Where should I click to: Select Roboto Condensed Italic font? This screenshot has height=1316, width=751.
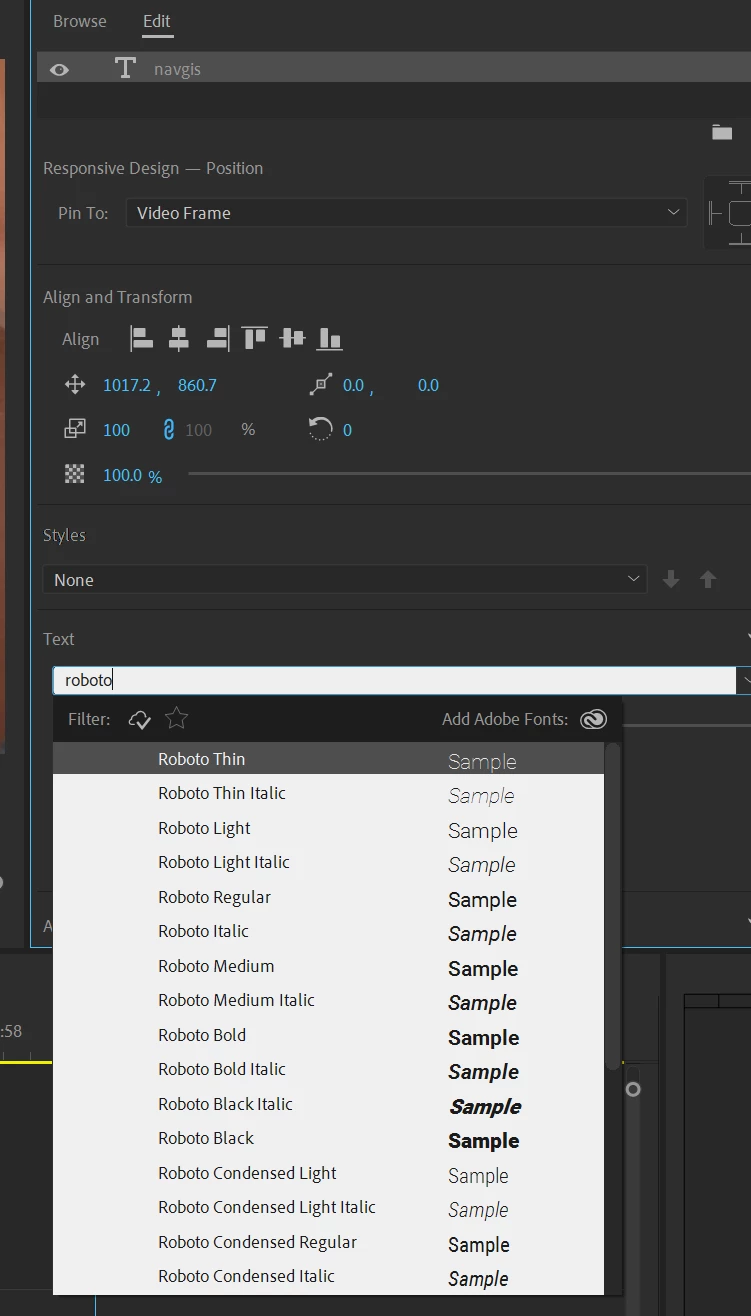tap(329, 1276)
